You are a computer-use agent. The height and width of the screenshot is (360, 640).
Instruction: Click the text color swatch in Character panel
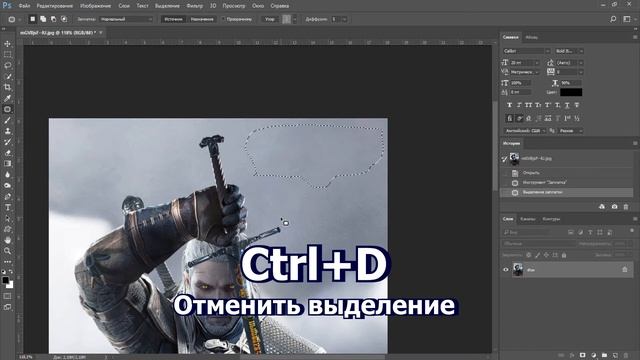[571, 92]
